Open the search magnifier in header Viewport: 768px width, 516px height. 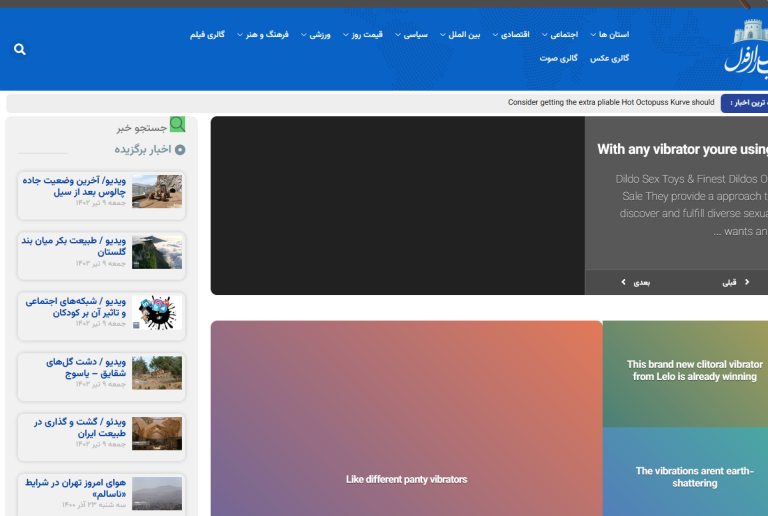(20, 49)
